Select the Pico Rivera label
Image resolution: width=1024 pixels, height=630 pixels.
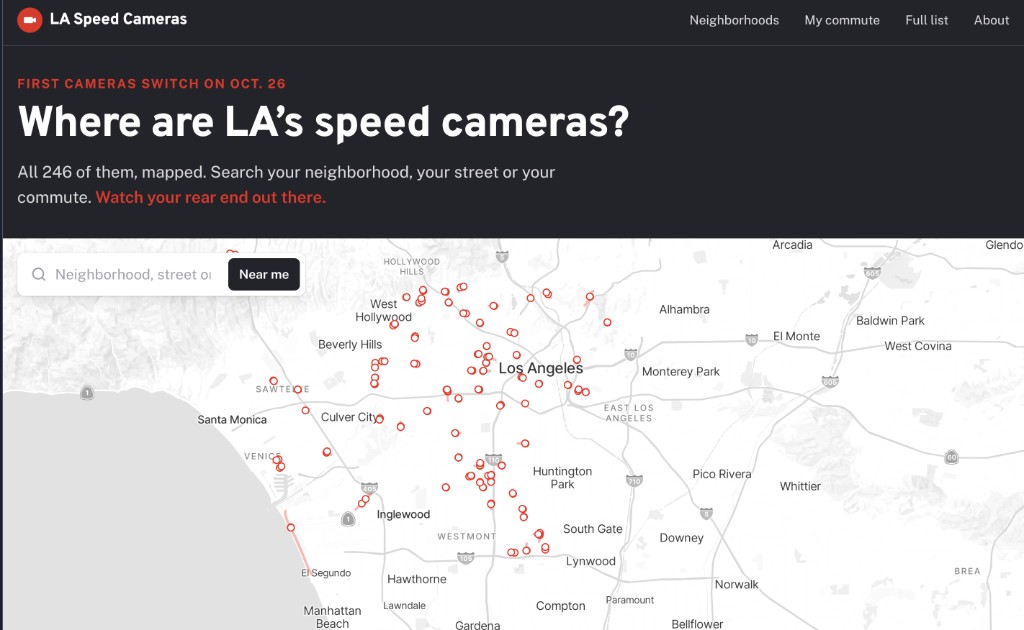click(722, 474)
